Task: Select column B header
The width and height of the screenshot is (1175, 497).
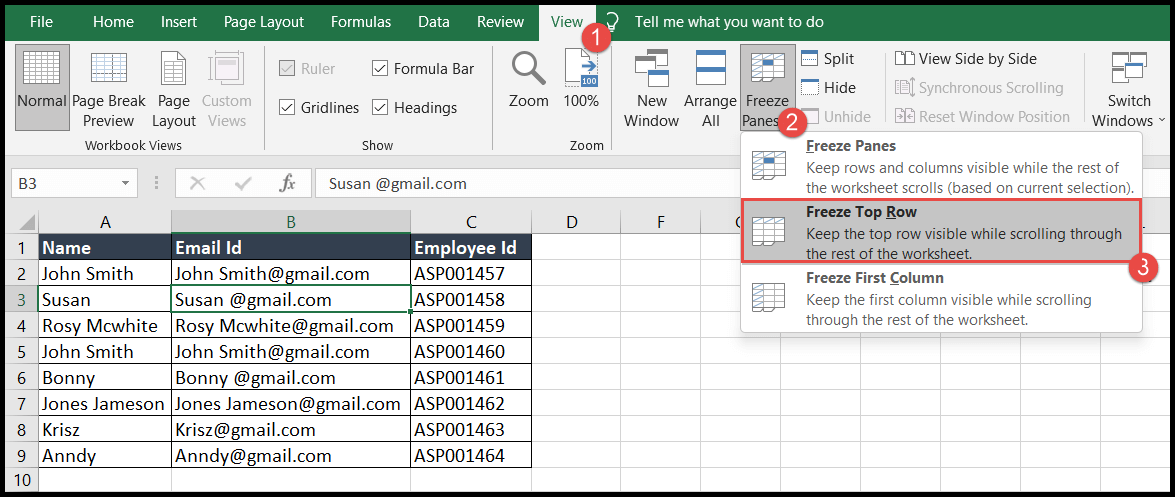Action: (x=291, y=222)
